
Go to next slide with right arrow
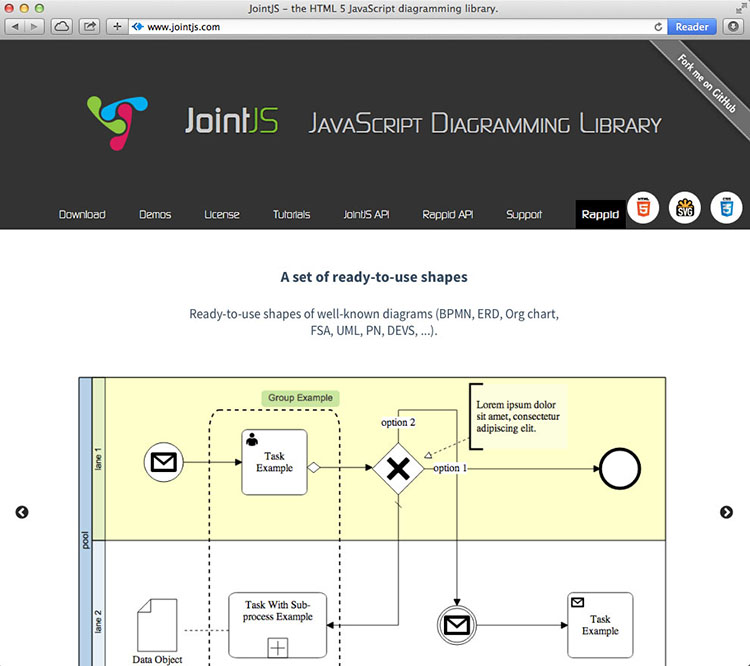point(726,512)
